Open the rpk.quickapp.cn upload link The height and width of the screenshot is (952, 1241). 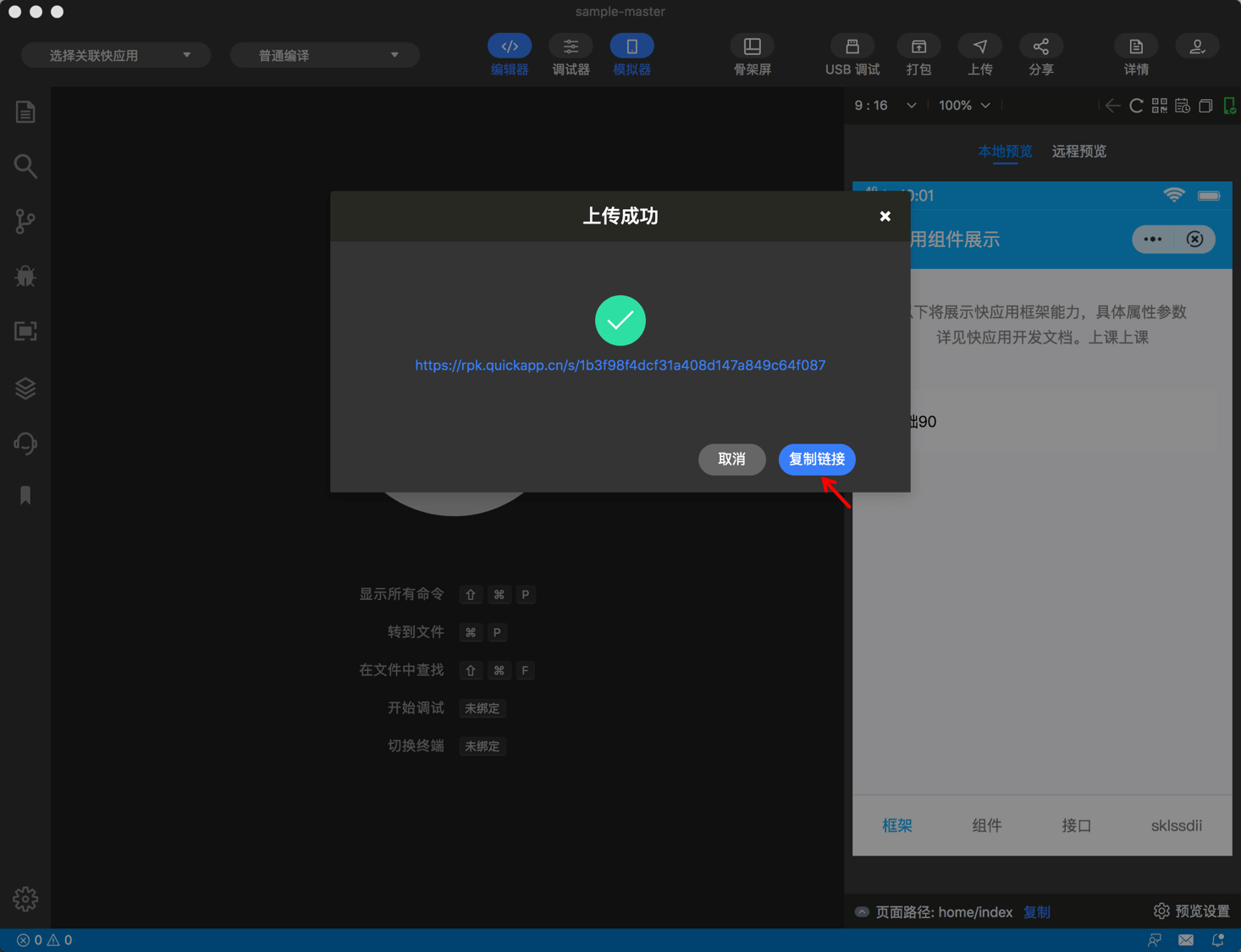tap(620, 365)
